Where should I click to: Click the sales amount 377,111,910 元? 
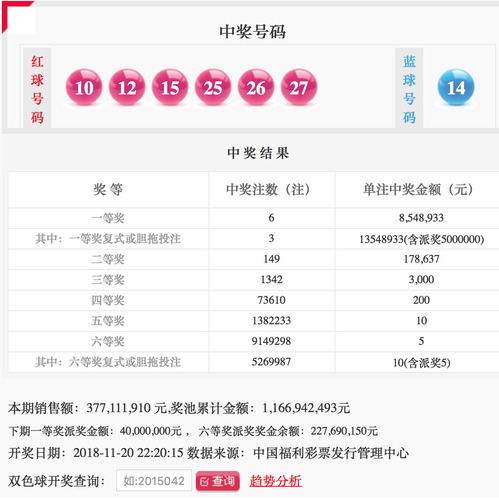coord(126,408)
